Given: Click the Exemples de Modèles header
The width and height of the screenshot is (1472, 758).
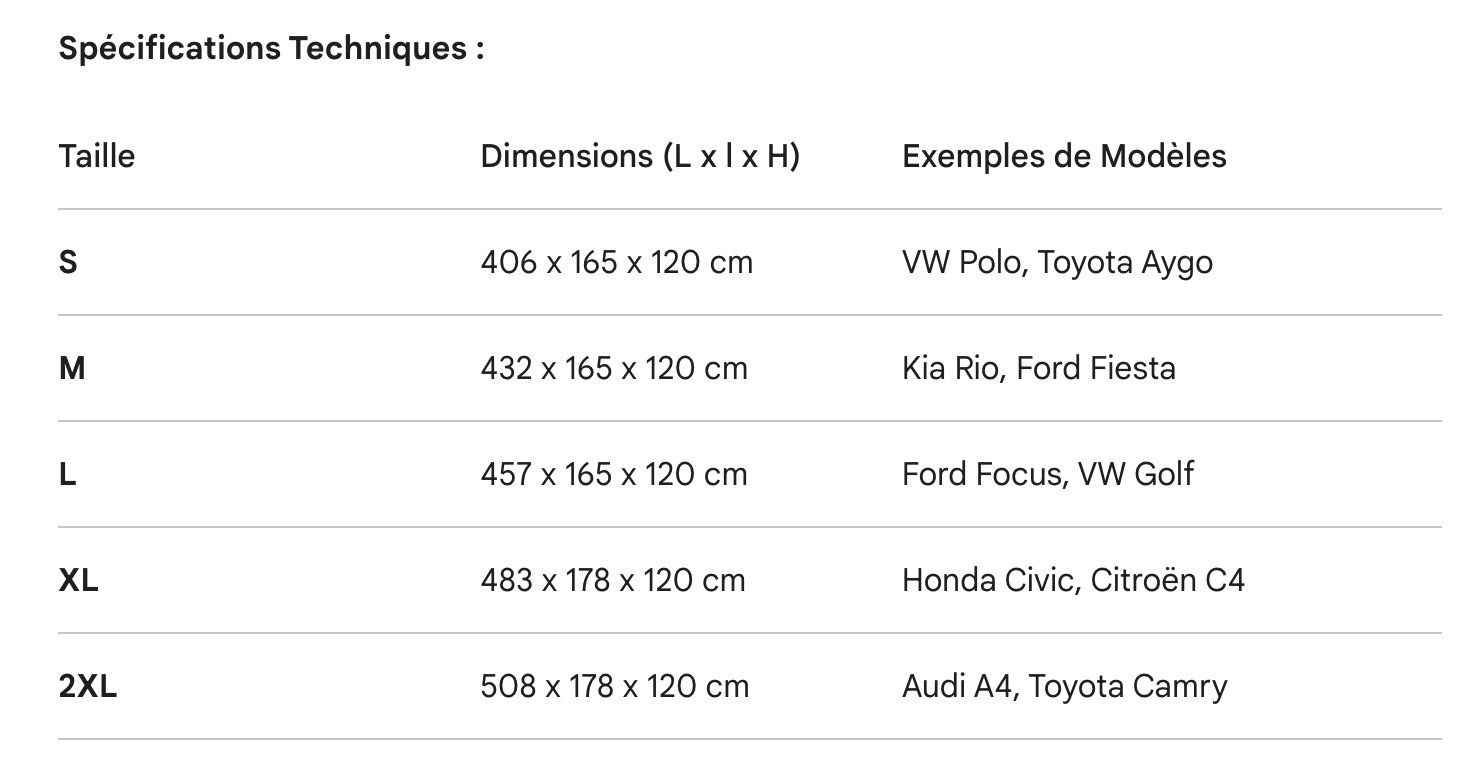Looking at the screenshot, I should click(x=1064, y=156).
